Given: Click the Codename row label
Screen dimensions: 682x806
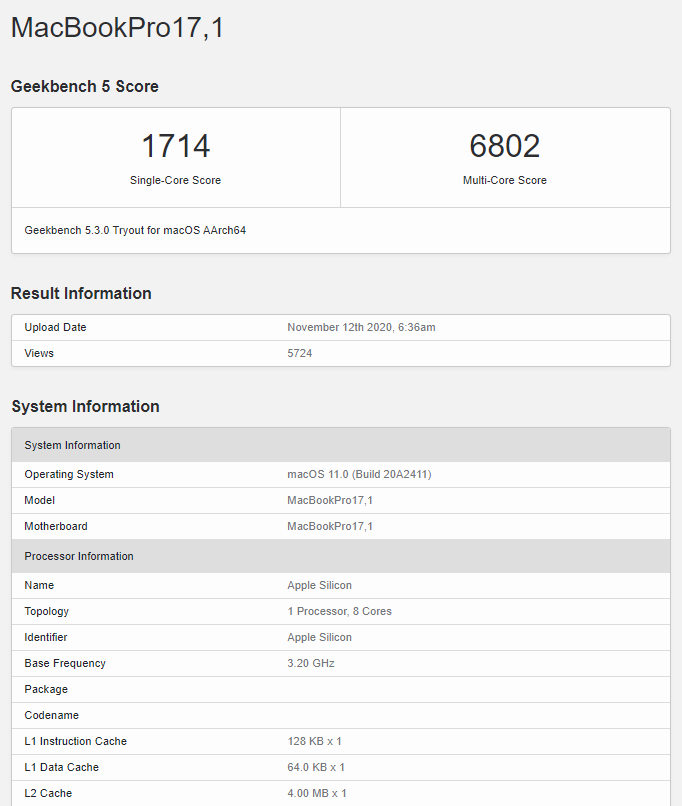Looking at the screenshot, I should point(51,716).
